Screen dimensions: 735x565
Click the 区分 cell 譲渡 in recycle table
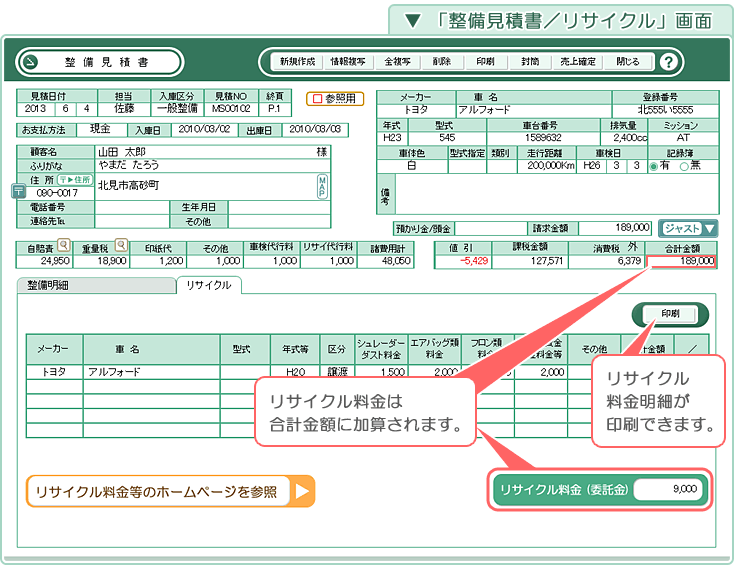coord(337,372)
